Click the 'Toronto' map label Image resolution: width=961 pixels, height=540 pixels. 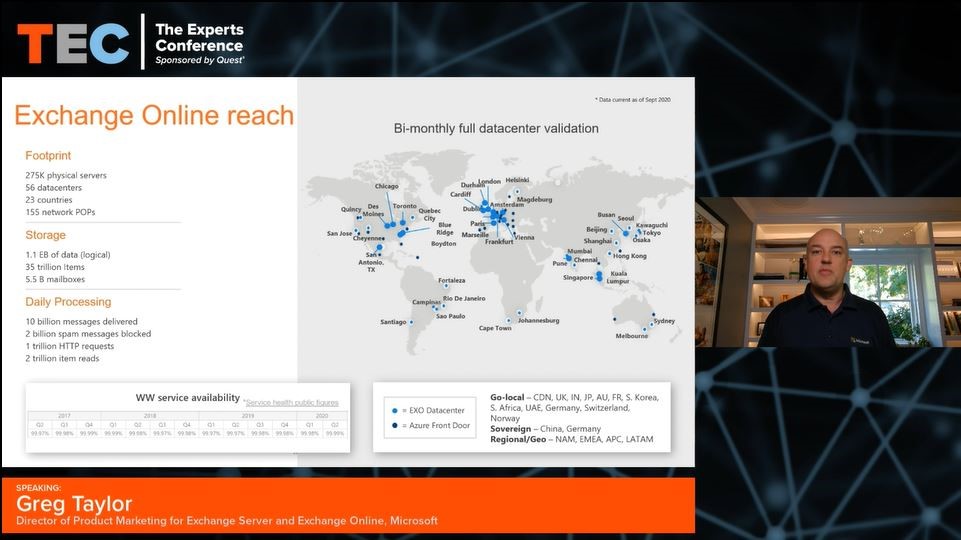[405, 206]
